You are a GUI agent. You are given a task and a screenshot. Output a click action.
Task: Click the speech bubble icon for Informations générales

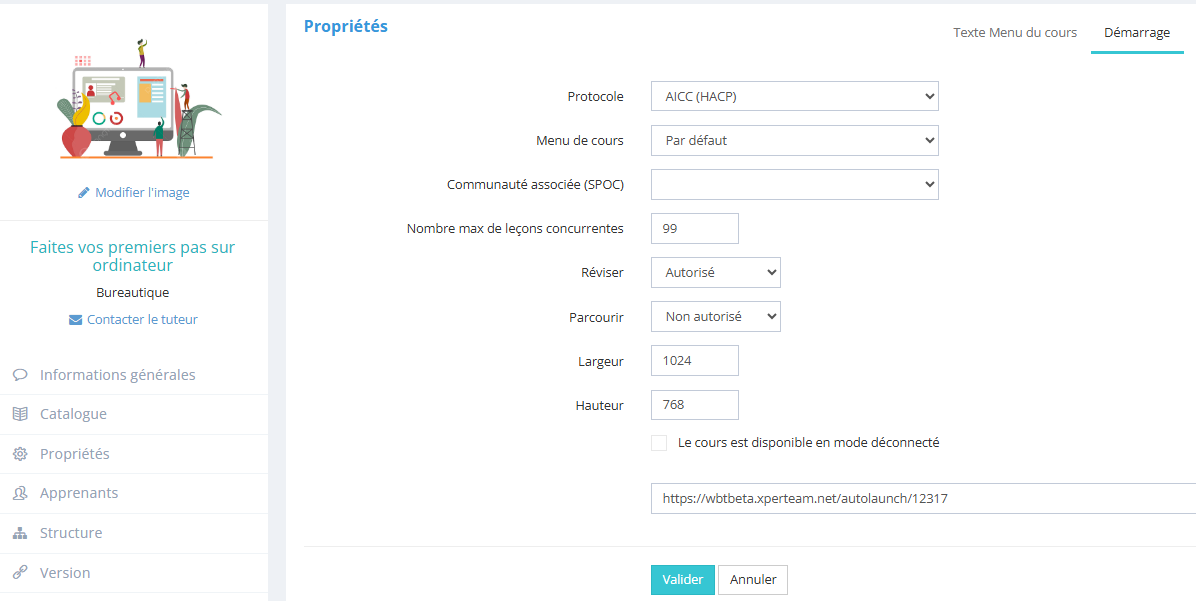[x=20, y=375]
